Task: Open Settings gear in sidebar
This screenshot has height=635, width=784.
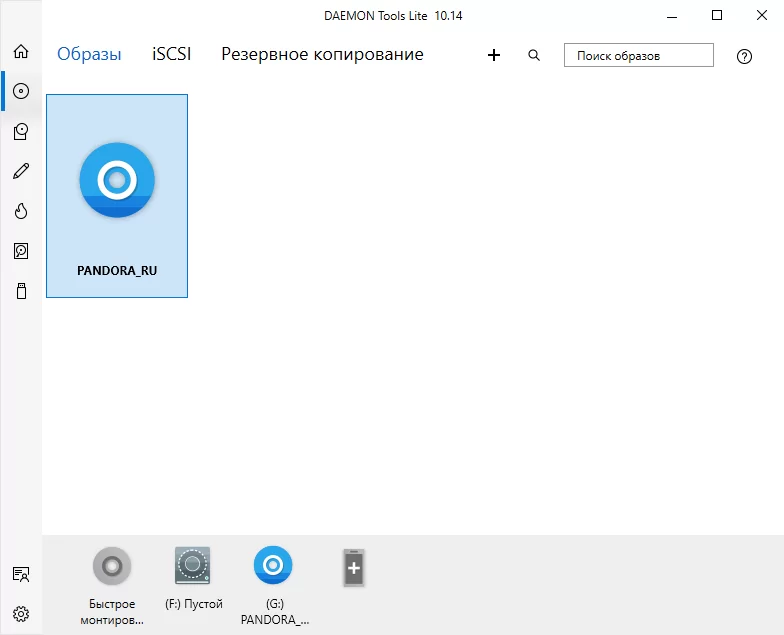Action: pos(21,614)
